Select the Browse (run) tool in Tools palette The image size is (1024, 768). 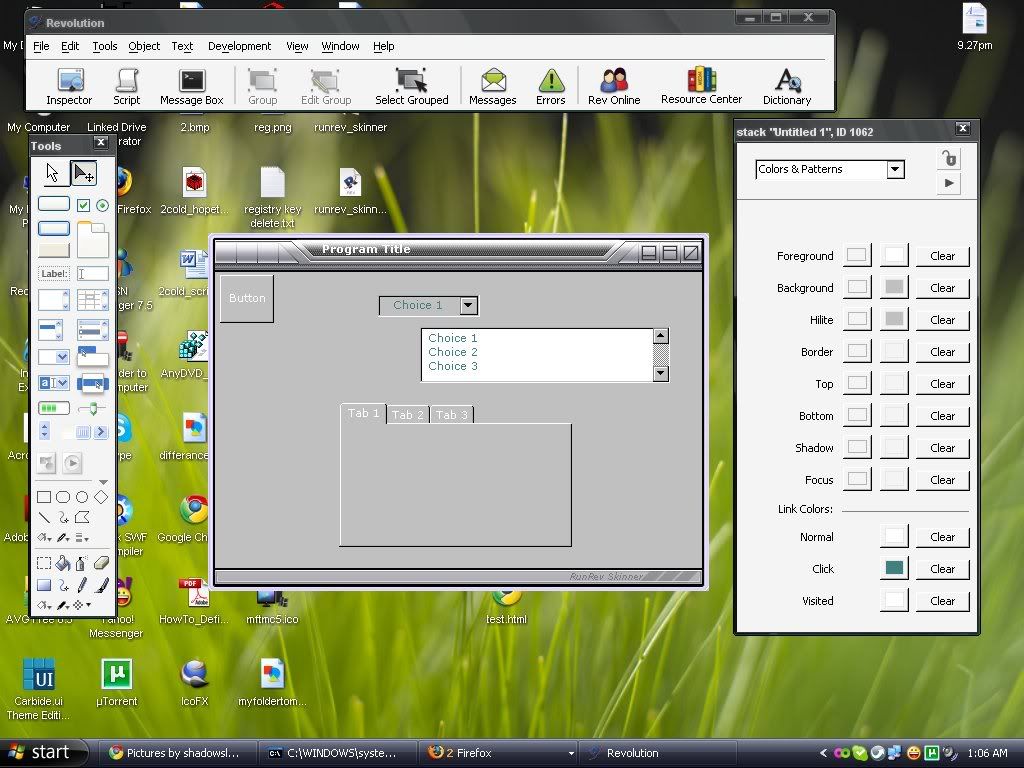(53, 173)
